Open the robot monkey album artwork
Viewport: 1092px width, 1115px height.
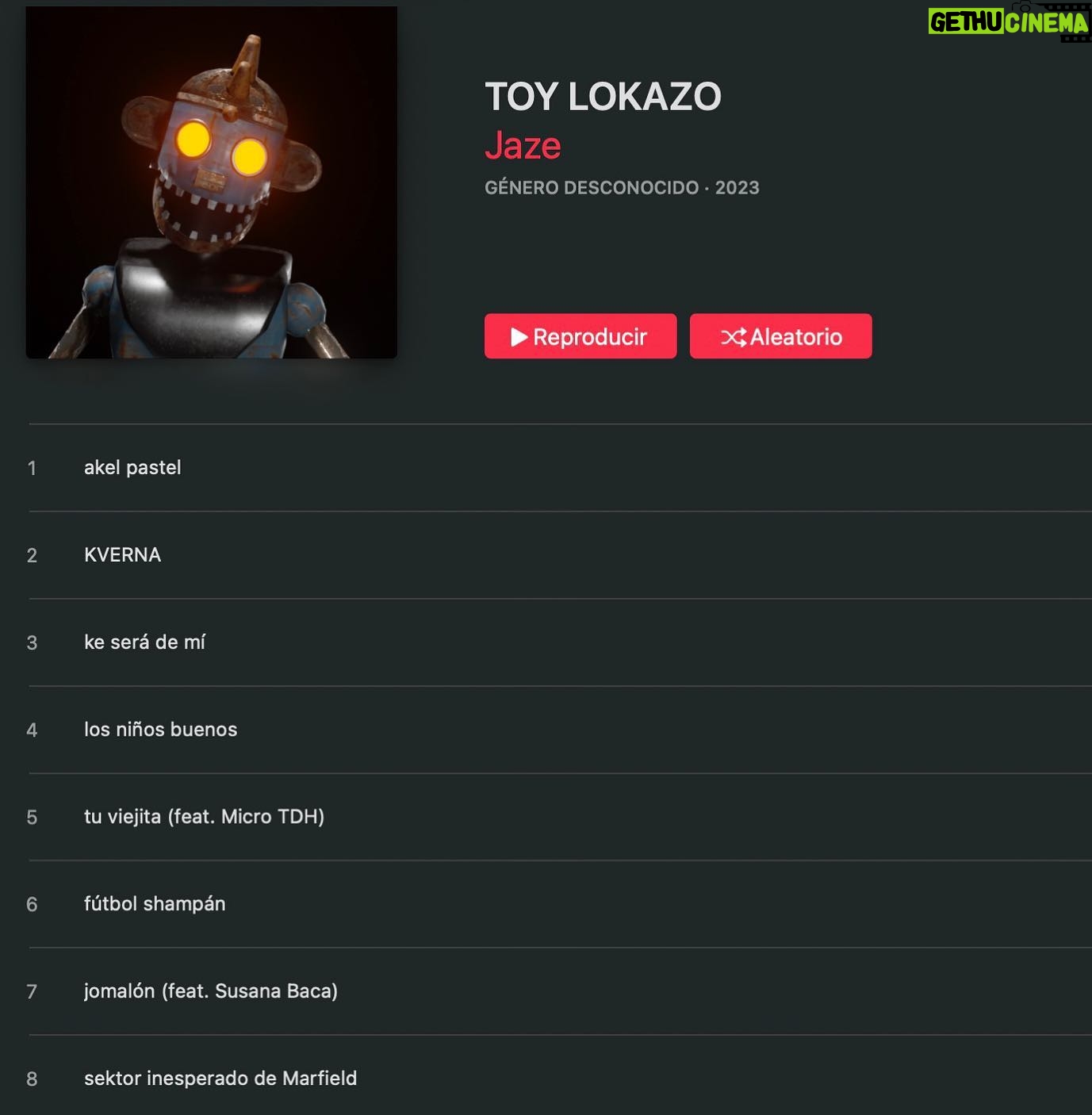point(212,182)
